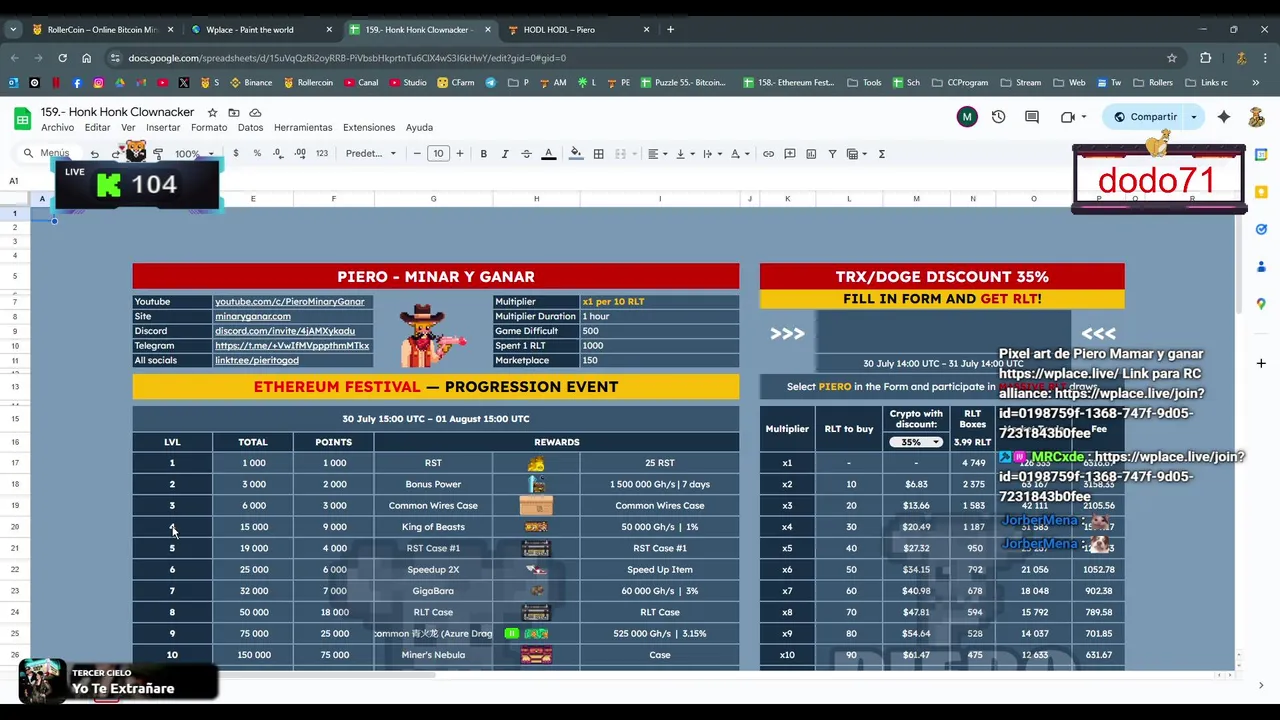
Task: Open the minaryganar.com link
Action: click(253, 316)
